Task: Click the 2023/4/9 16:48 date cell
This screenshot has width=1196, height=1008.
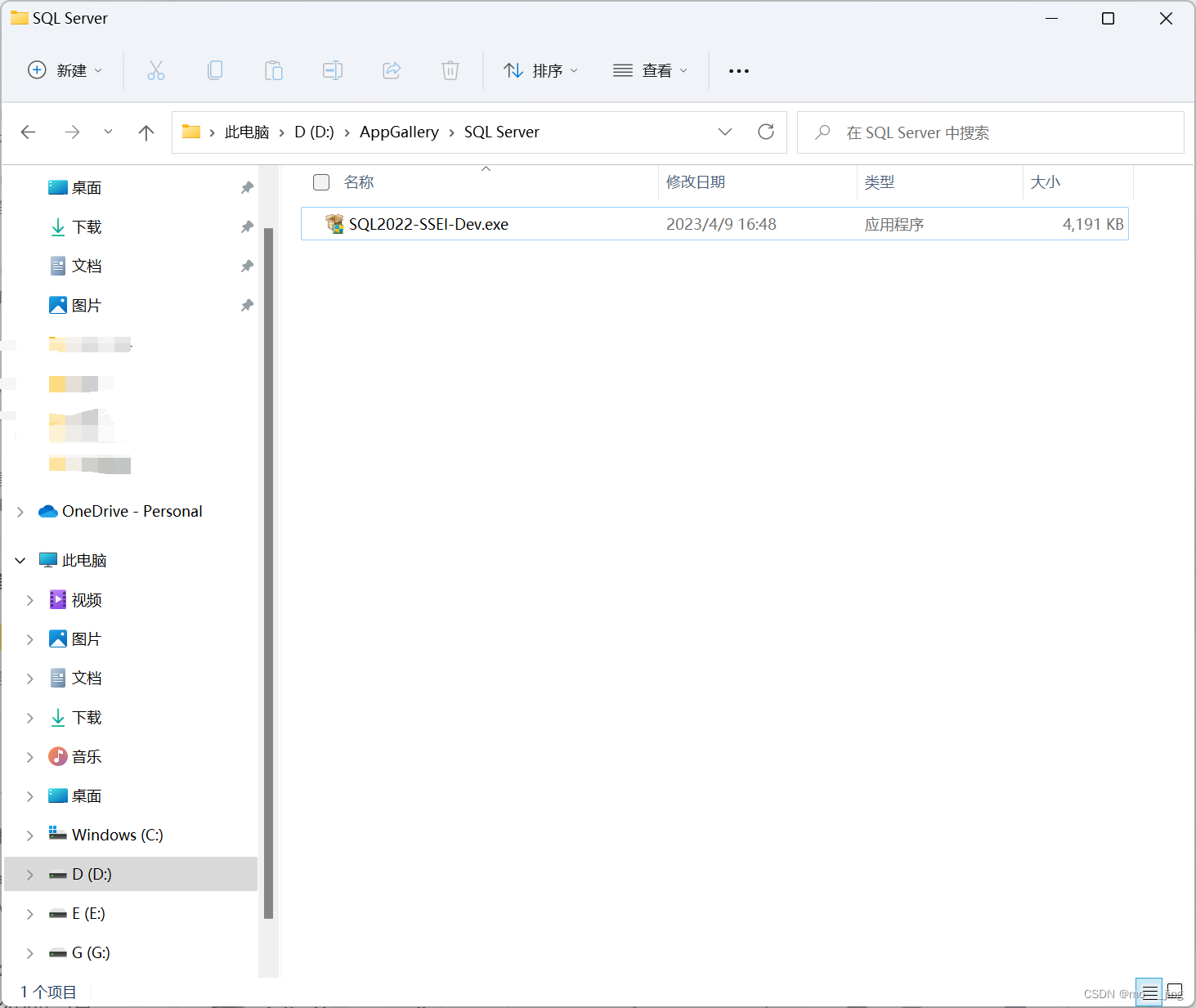Action: tap(721, 224)
